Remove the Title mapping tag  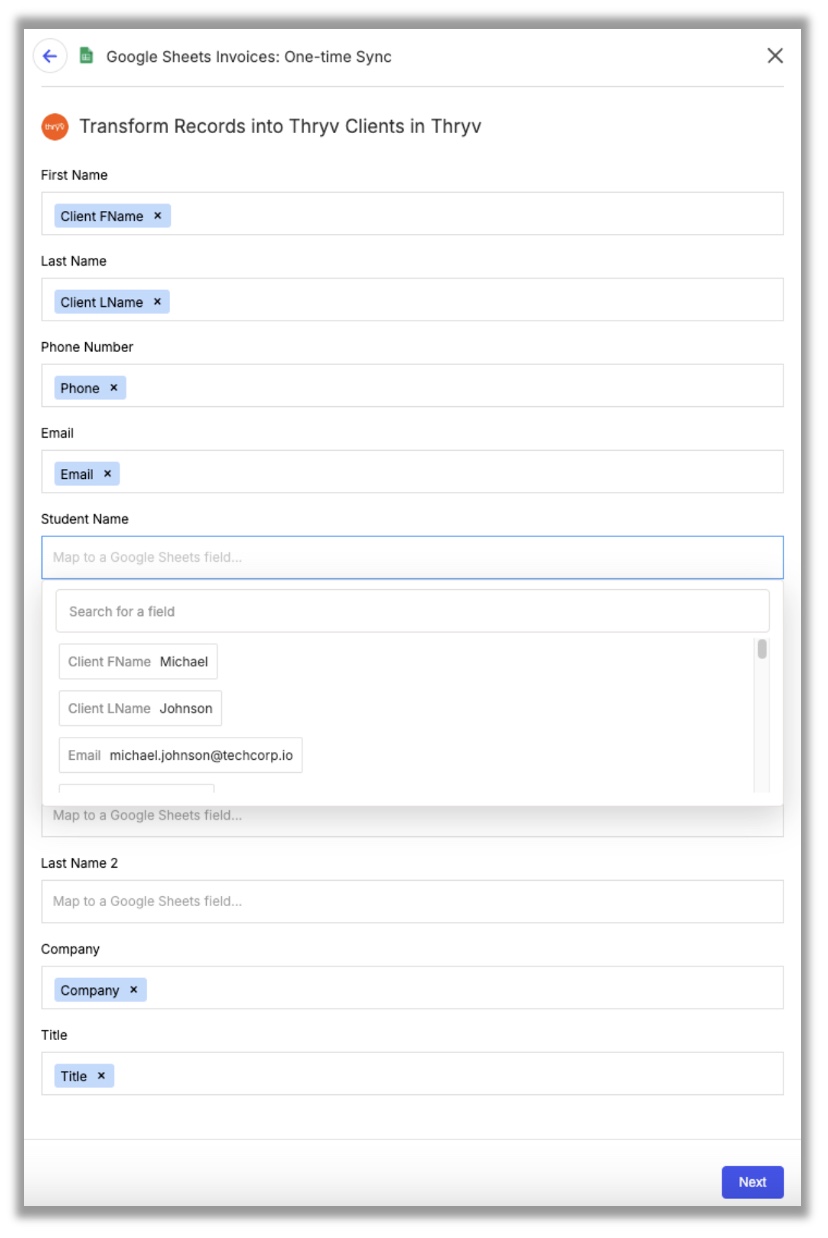click(101, 1076)
